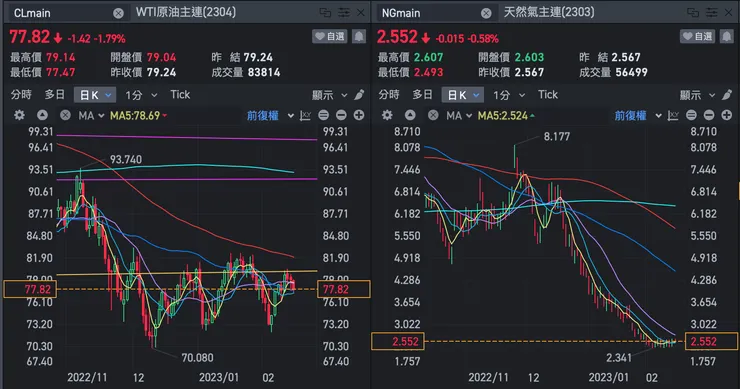Open 前復權 adjustment dropdown on WTI chart
The image size is (740, 389).
(270, 115)
